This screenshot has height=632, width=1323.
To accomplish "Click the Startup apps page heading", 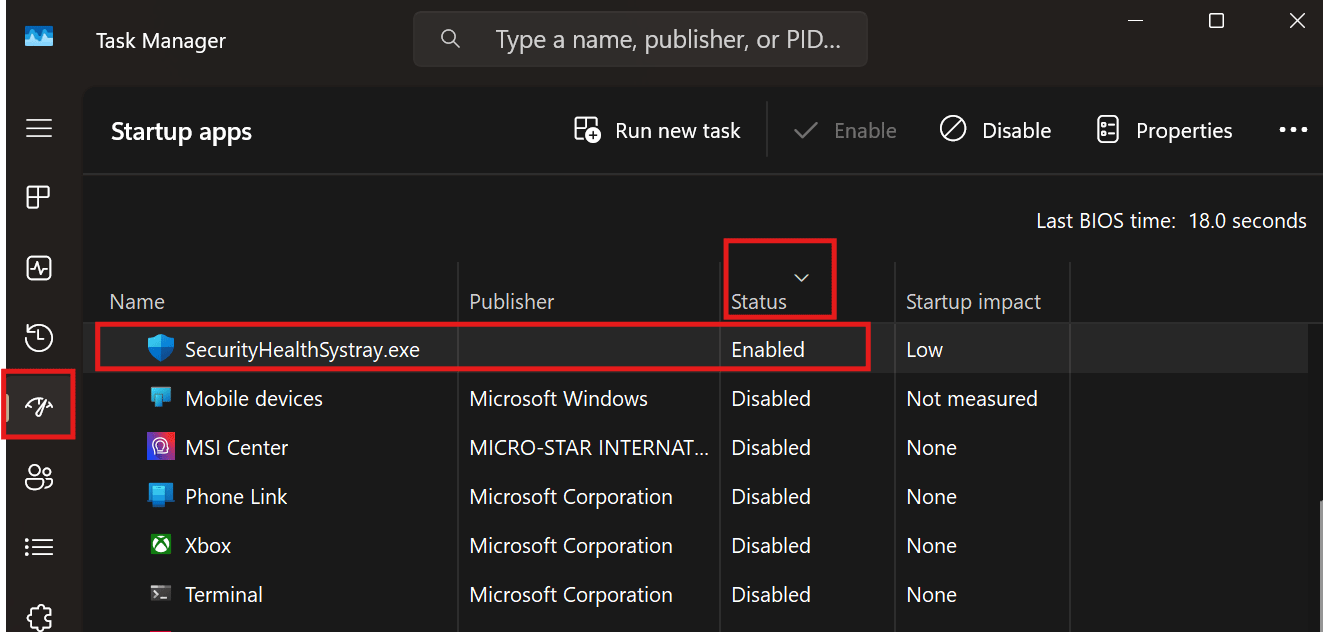I will pyautogui.click(x=181, y=132).
